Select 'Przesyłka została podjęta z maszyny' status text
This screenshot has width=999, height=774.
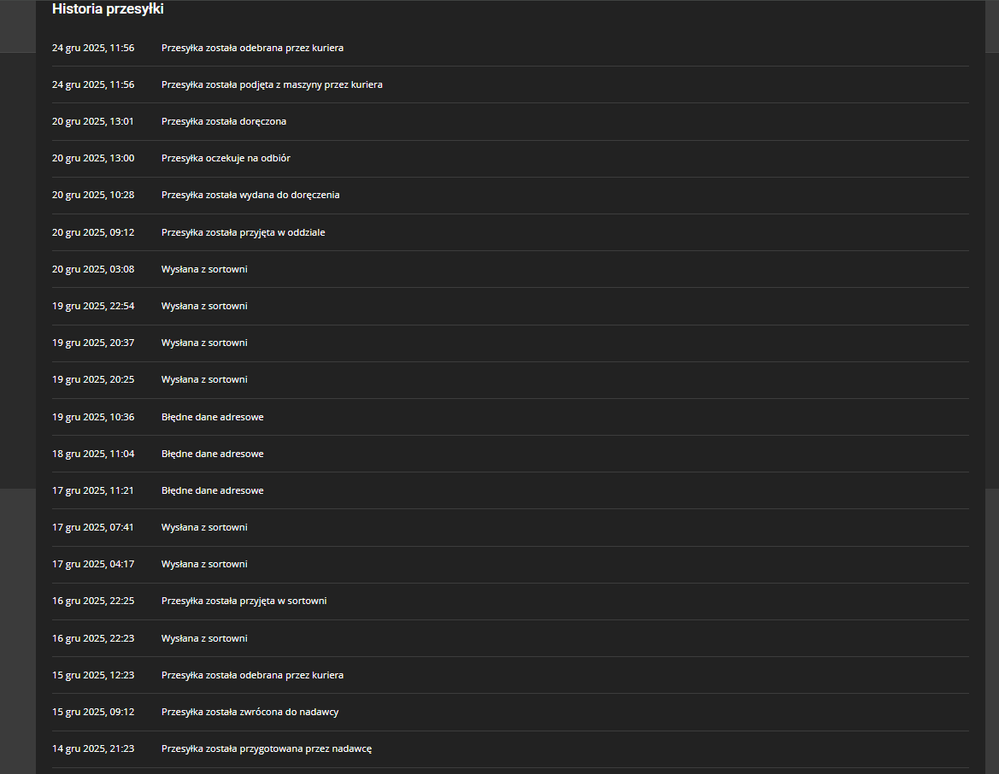click(x=271, y=85)
